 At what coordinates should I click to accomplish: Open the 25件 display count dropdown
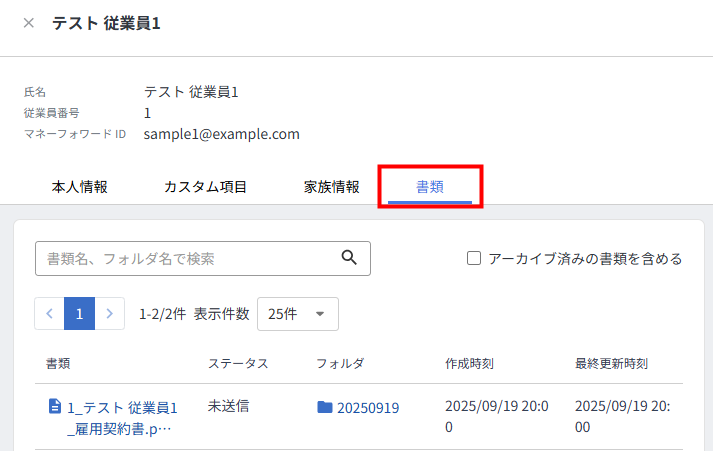[297, 313]
